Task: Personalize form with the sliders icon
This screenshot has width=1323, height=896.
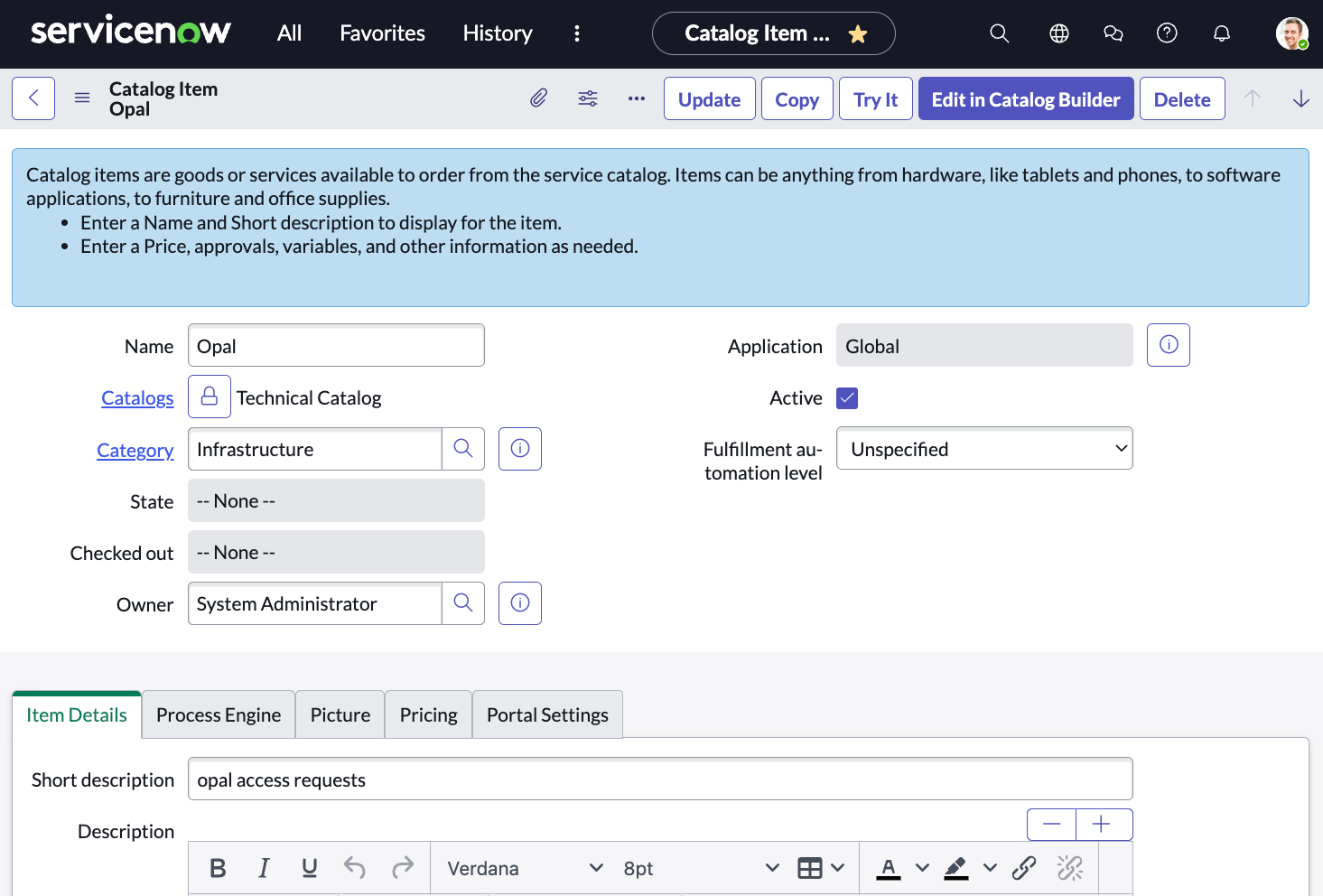Action: click(588, 98)
